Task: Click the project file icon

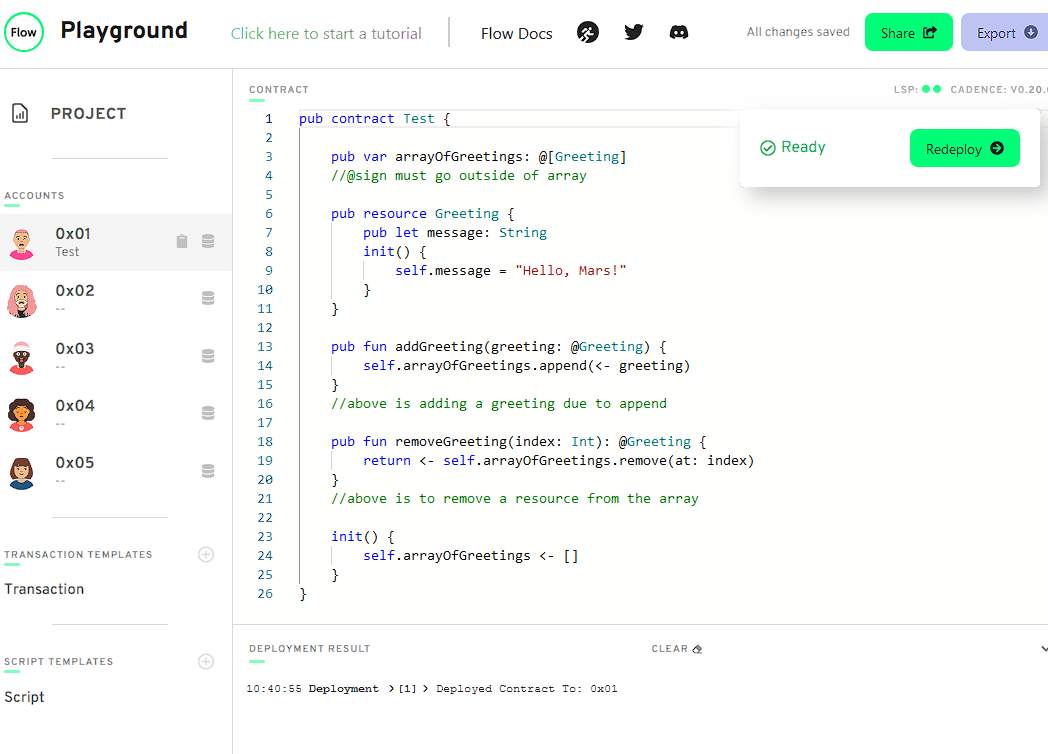Action: [20, 113]
